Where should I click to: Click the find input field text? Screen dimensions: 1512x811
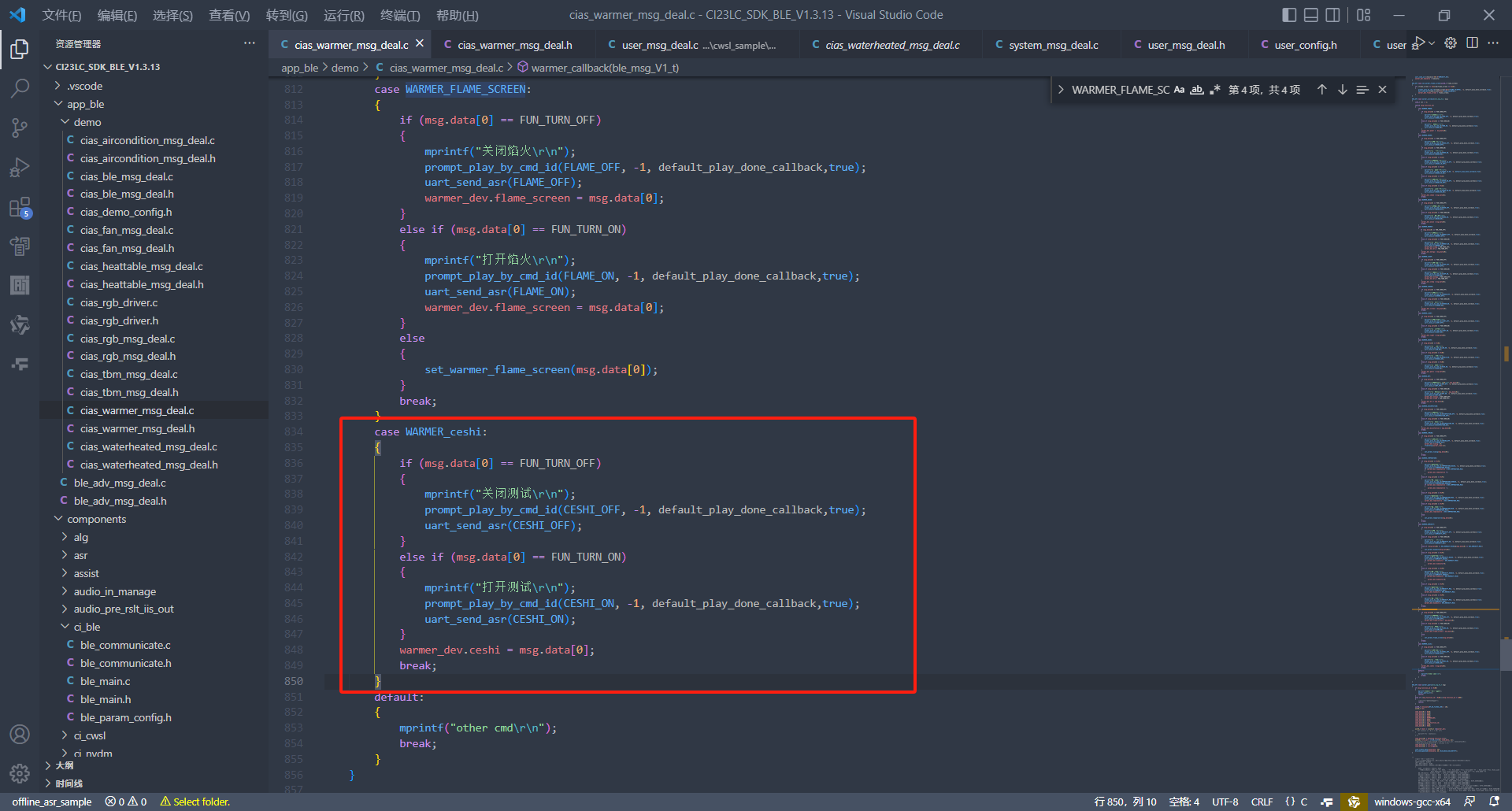1120,90
